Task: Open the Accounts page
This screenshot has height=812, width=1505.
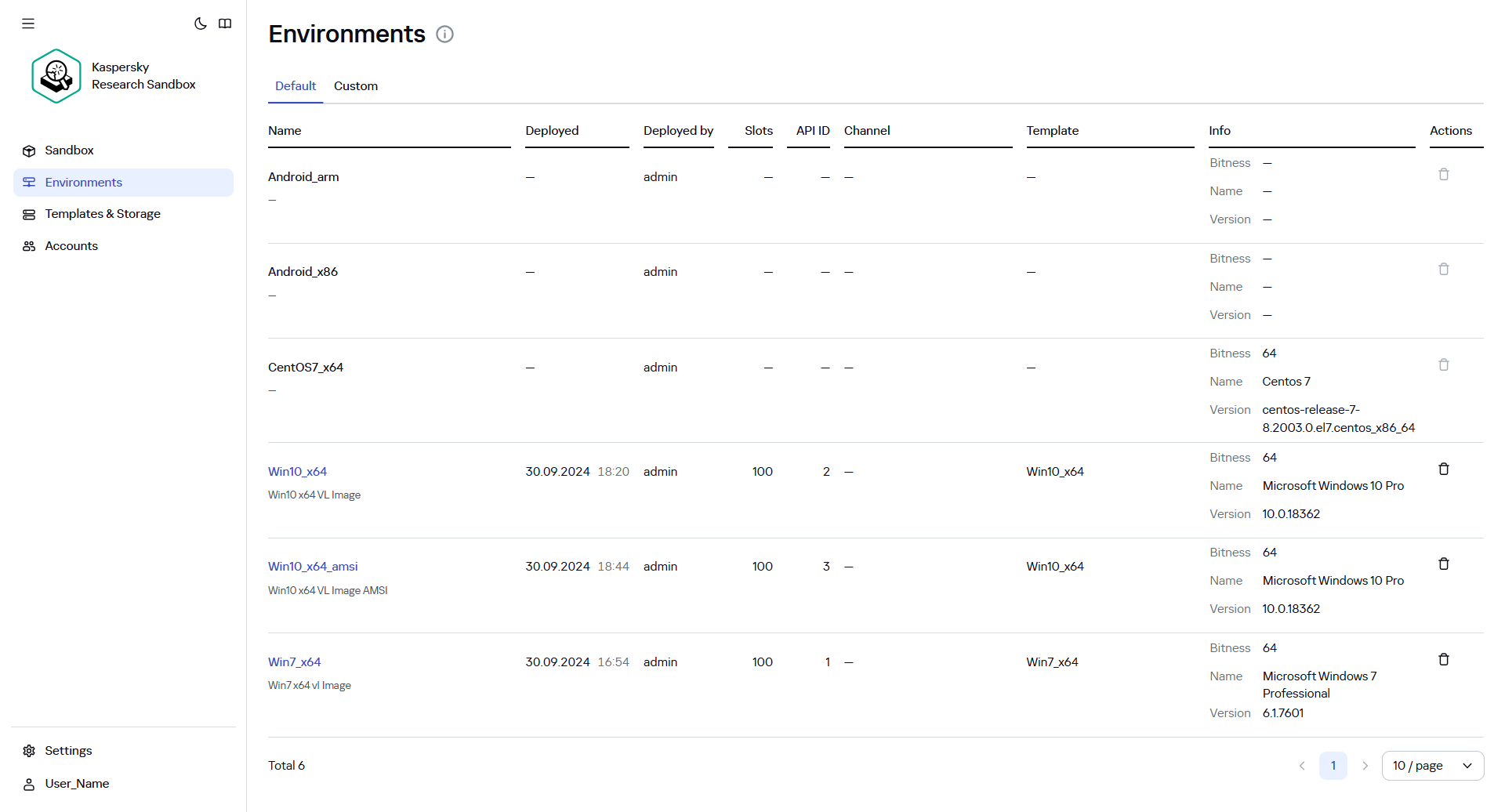Action: tap(71, 246)
